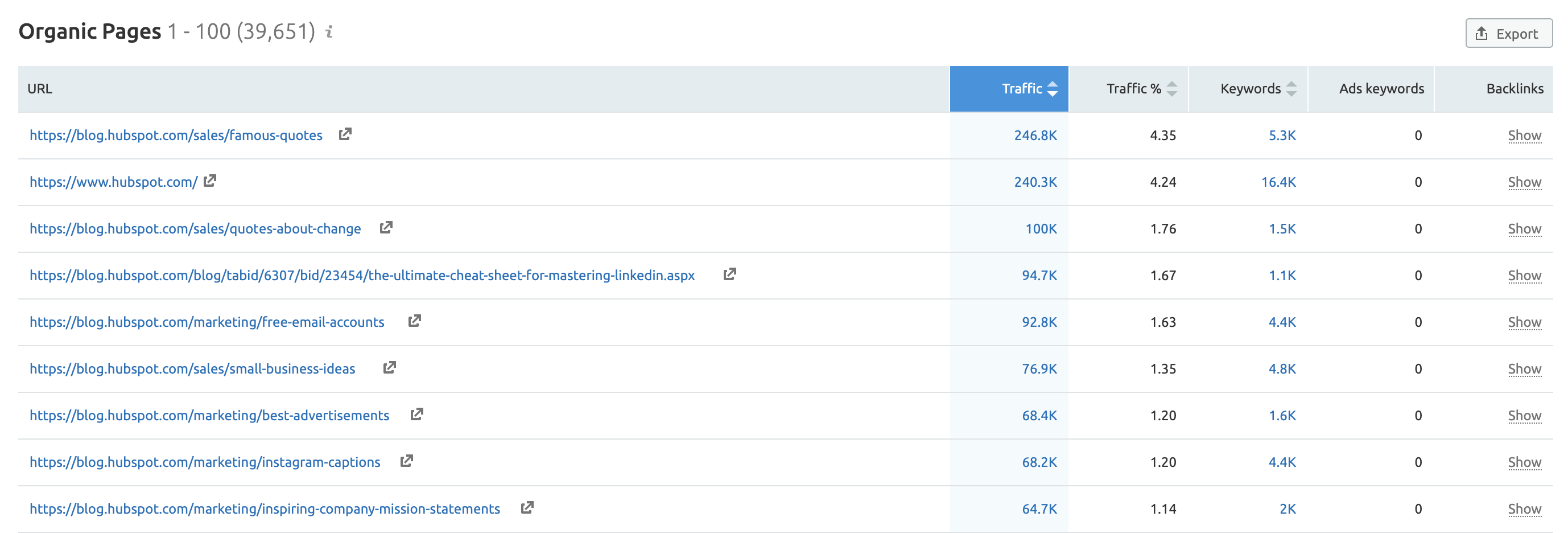Click the sort arrows in Traffic header
This screenshot has width=1568, height=533.
pyautogui.click(x=1053, y=89)
